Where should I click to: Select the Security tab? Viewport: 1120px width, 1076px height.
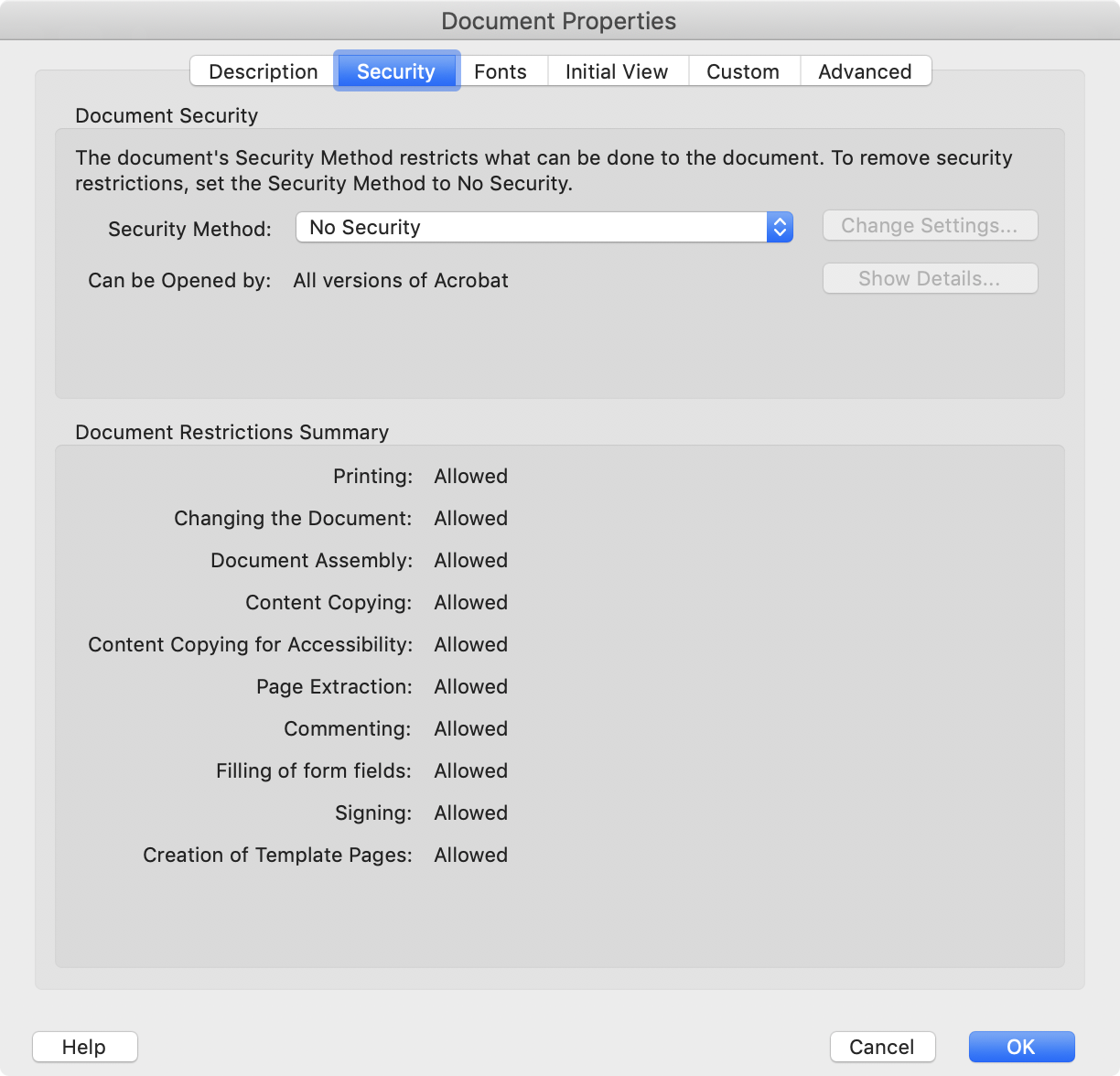pos(396,71)
